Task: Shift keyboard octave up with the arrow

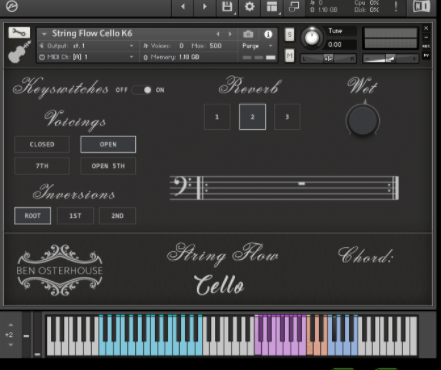Action: (11, 325)
